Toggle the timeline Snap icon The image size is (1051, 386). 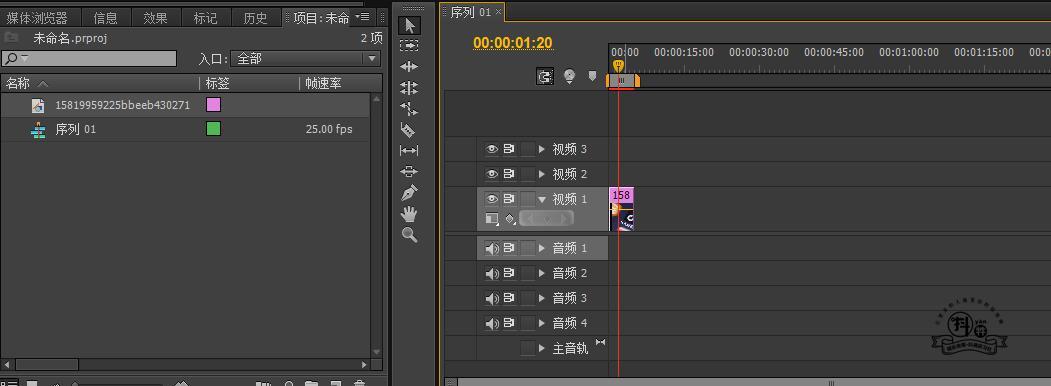[x=545, y=77]
